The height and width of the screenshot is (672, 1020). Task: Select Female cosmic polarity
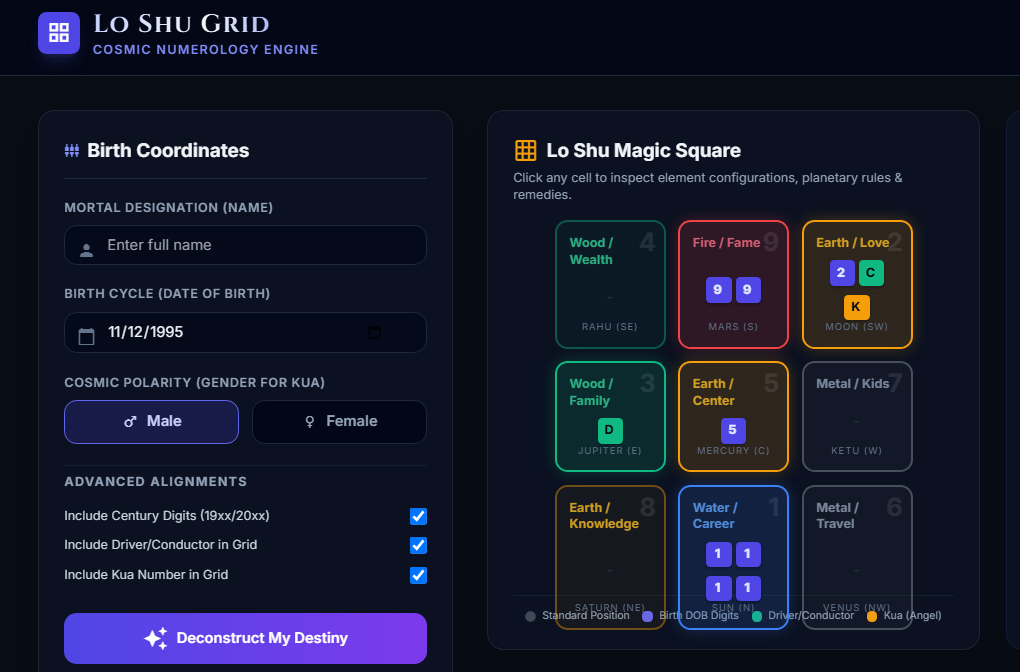pos(340,422)
